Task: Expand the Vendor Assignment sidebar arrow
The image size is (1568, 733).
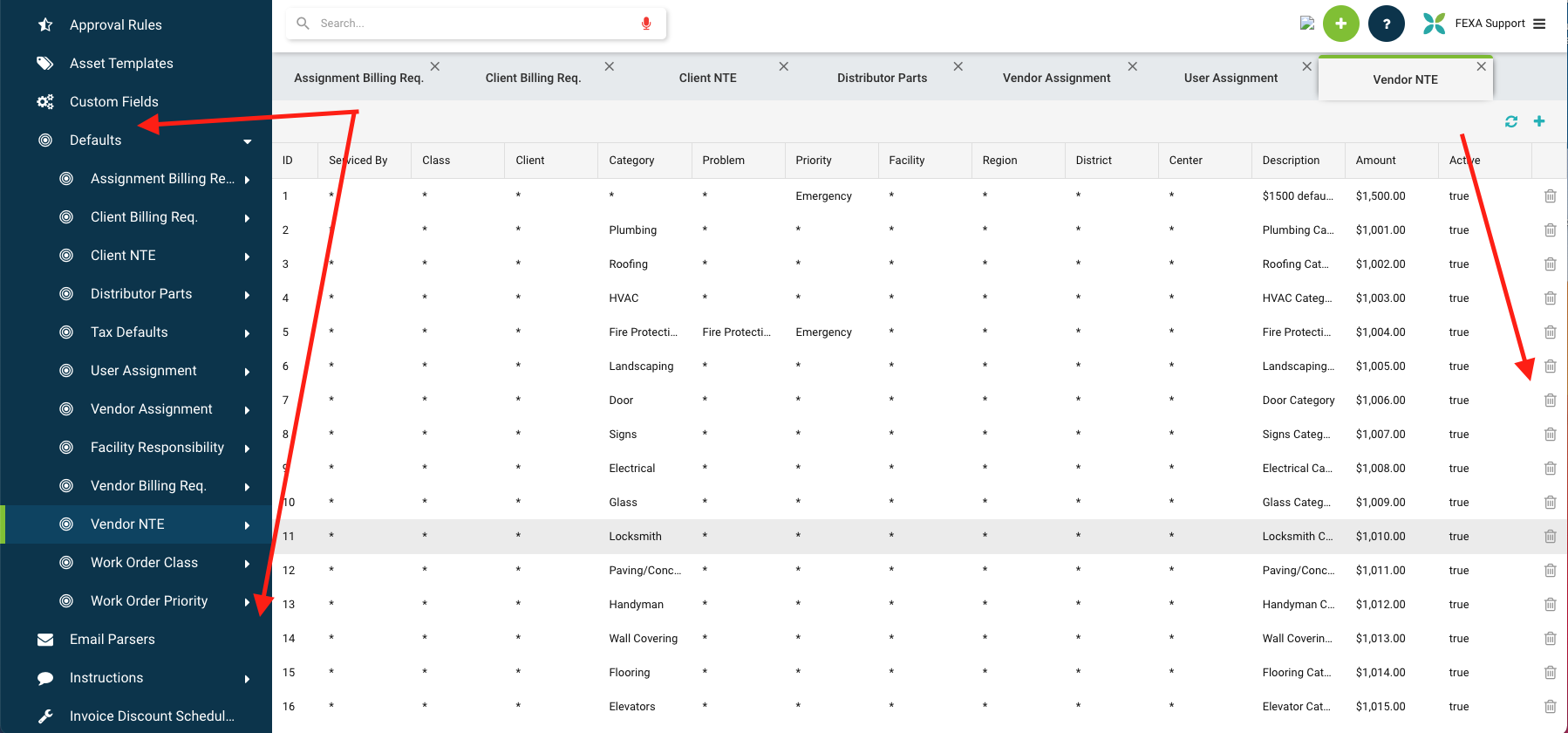Action: point(248,410)
